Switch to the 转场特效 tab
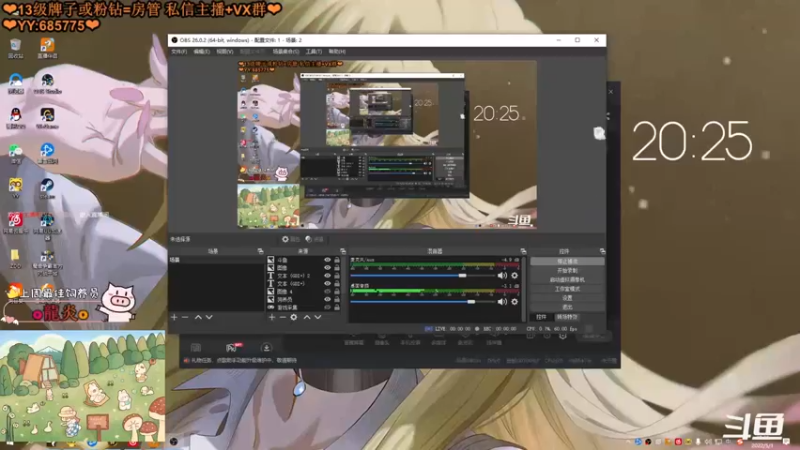The image size is (800, 450). click(567, 317)
